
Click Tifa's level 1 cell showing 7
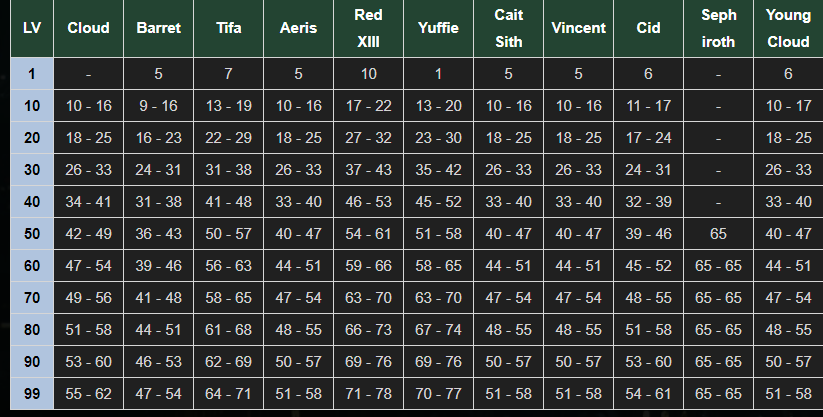coord(228,73)
